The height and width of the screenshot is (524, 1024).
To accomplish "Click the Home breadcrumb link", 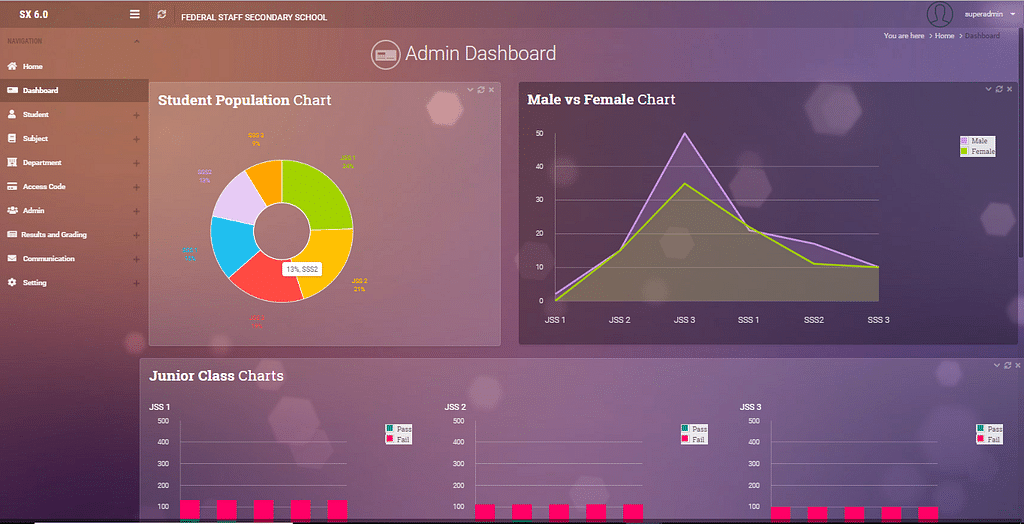I will (944, 36).
